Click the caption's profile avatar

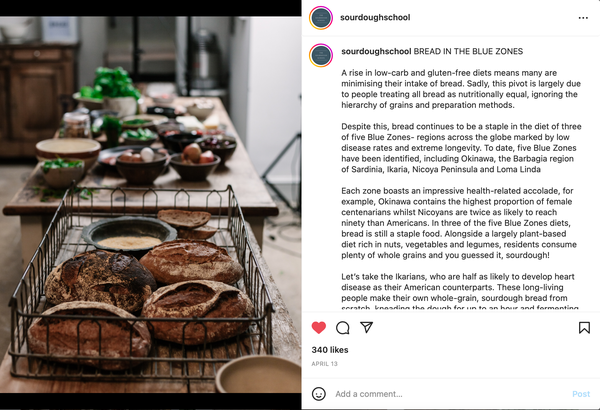click(321, 55)
